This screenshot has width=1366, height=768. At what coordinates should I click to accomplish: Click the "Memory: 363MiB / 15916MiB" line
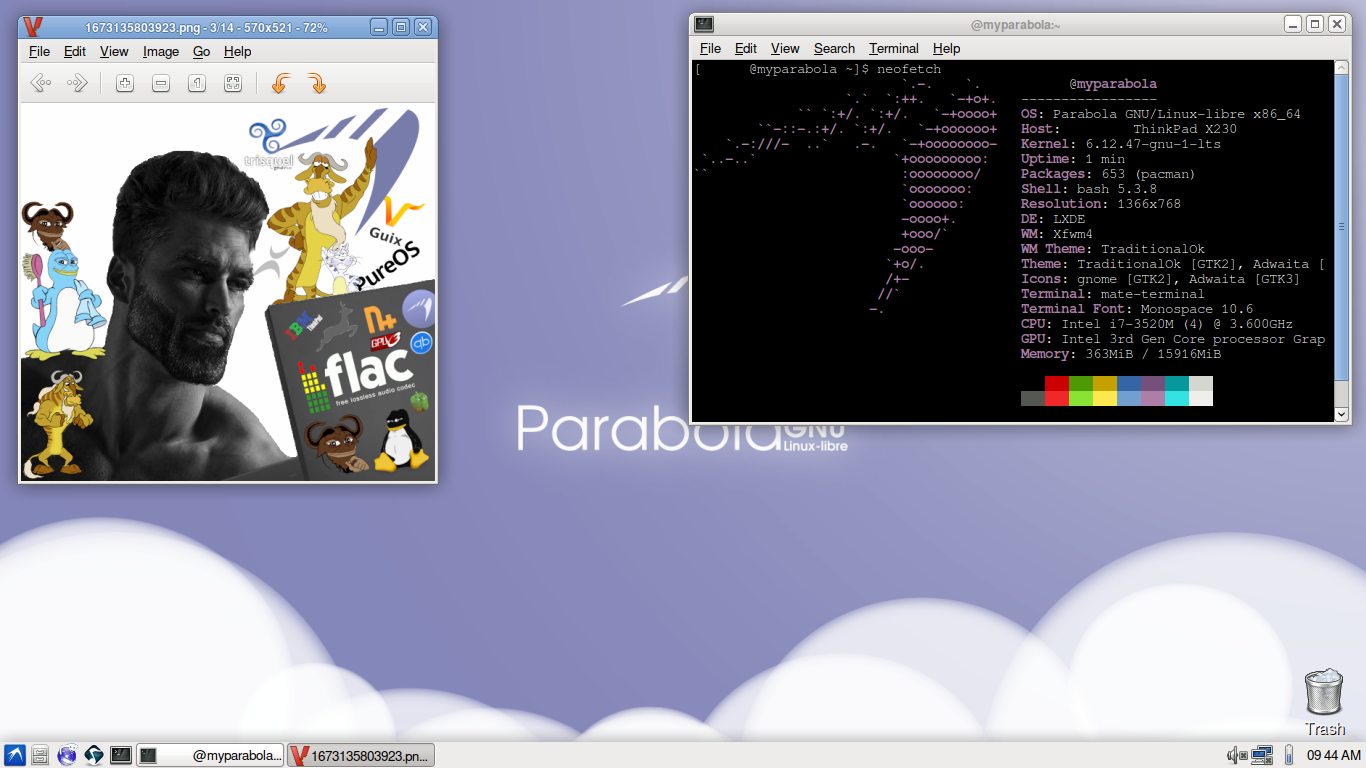click(1121, 354)
